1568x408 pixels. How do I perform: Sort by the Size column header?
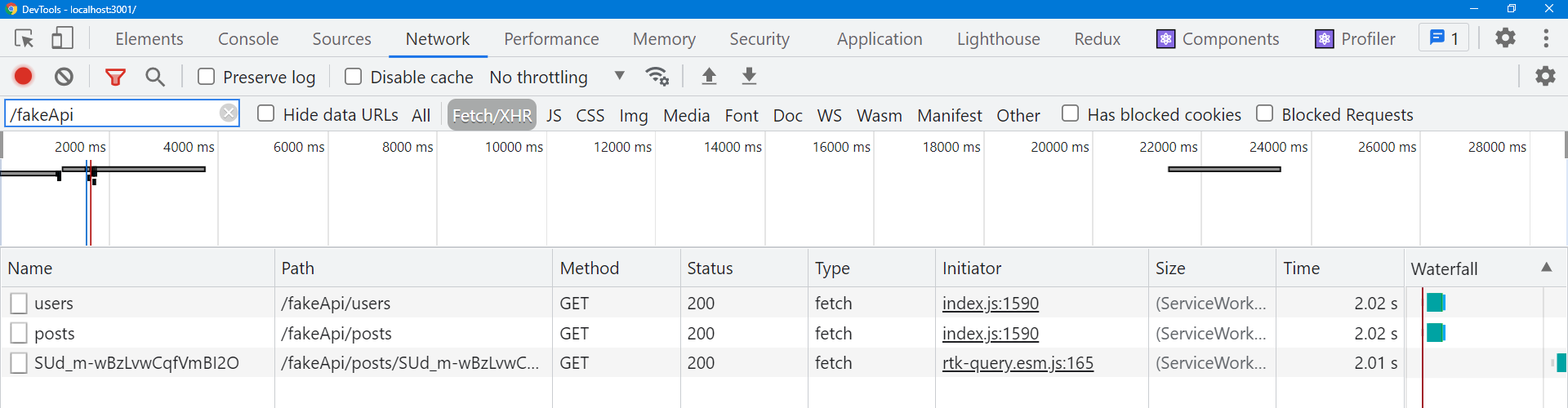click(x=1212, y=268)
